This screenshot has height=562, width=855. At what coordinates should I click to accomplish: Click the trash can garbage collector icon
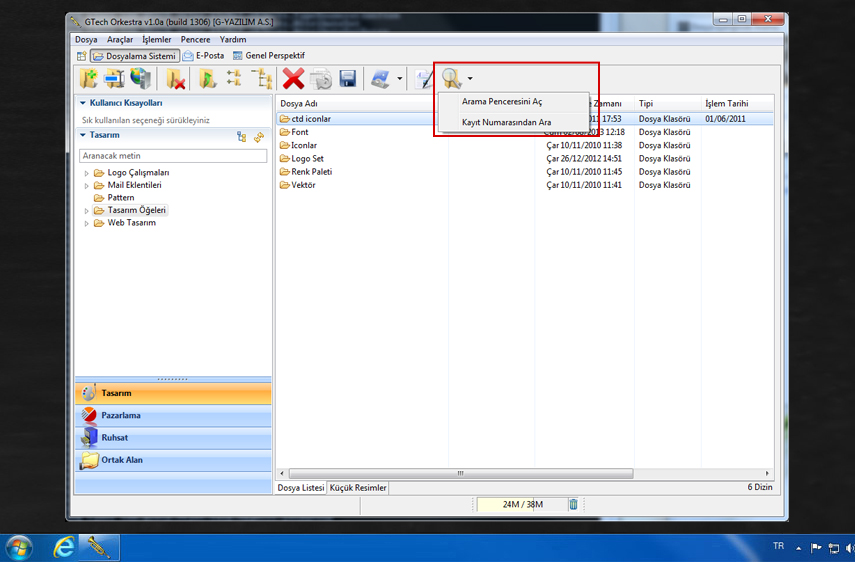[x=573, y=504]
